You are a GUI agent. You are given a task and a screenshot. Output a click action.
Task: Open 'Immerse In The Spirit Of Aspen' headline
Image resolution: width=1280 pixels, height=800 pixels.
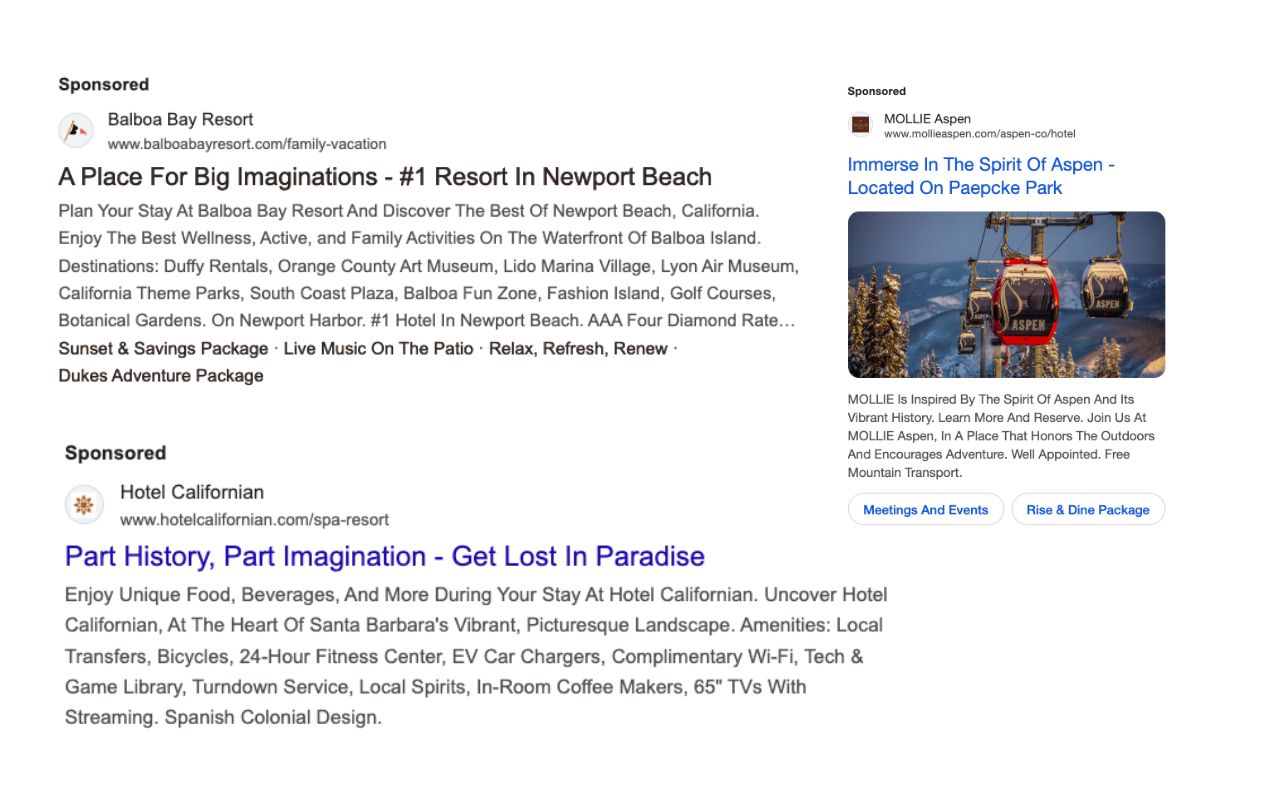[981, 176]
